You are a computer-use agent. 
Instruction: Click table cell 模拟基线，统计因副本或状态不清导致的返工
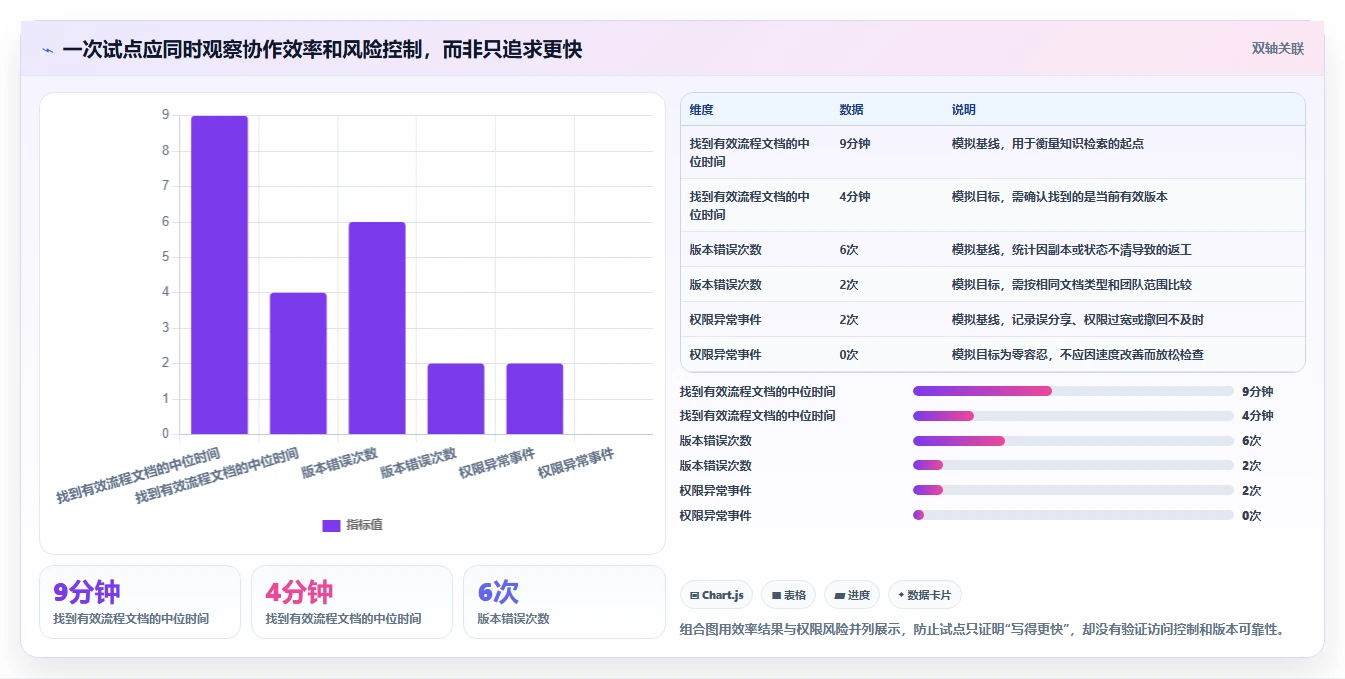1072,250
